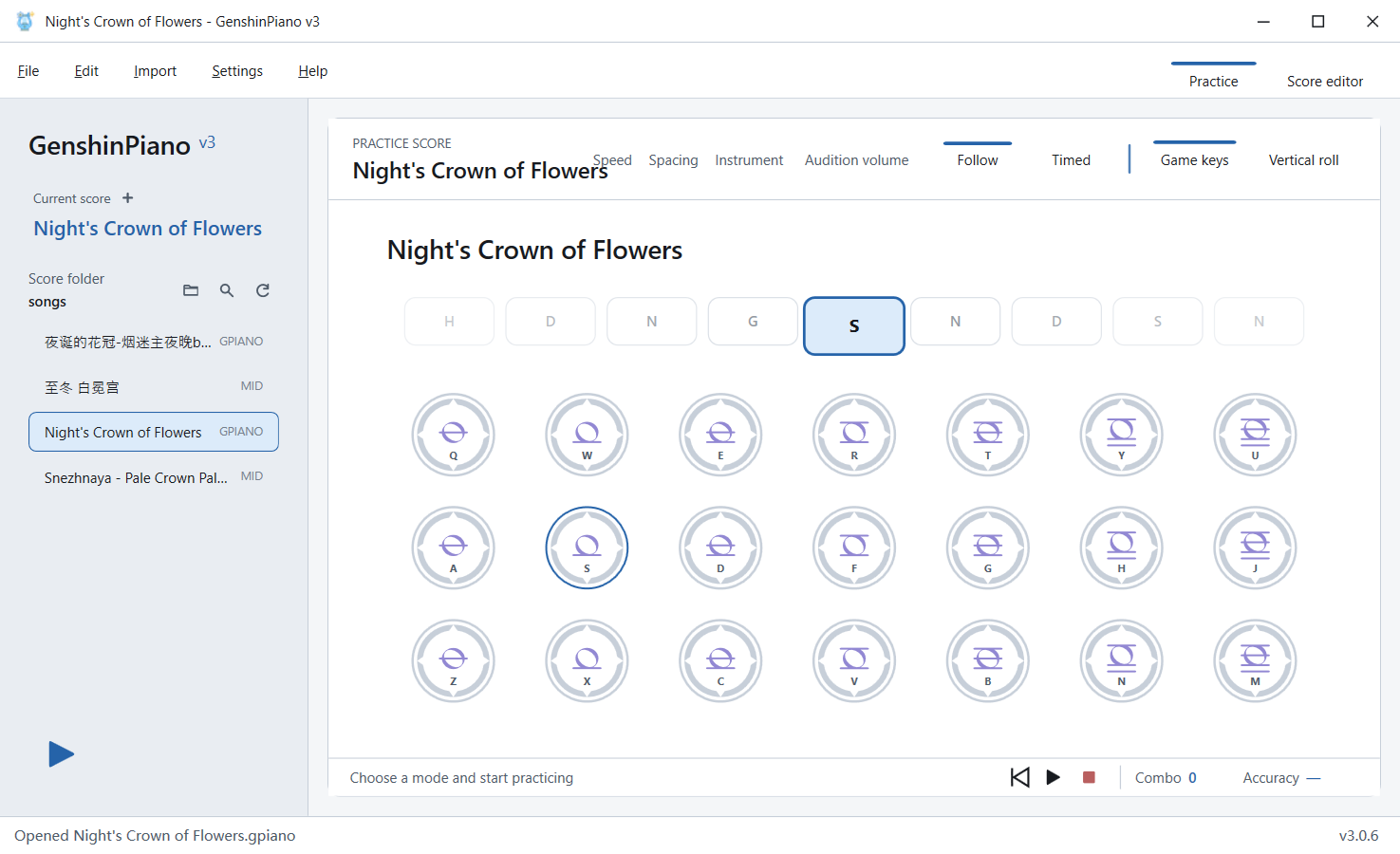This screenshot has width=1400, height=854.
Task: Add a new current score with plus icon
Action: pyautogui.click(x=128, y=198)
